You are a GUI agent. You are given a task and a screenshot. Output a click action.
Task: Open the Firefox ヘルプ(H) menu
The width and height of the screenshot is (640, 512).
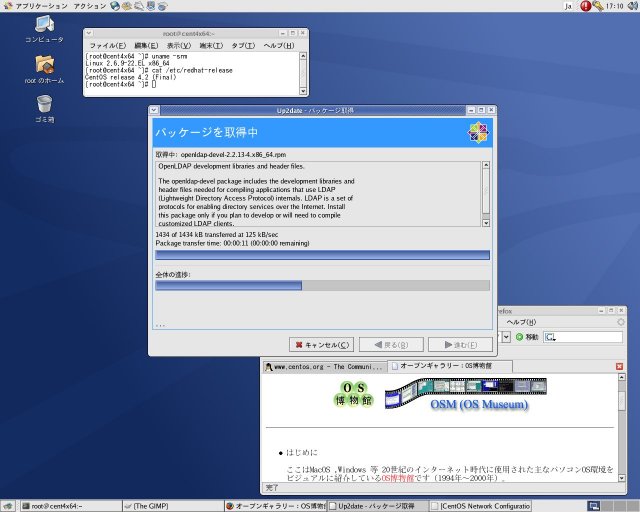(521, 322)
